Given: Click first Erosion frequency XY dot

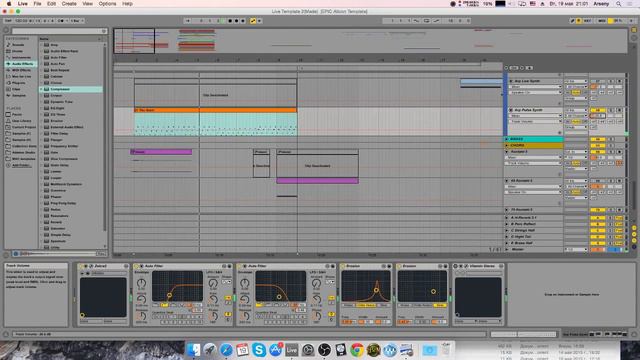Looking at the screenshot, I should tap(376, 290).
